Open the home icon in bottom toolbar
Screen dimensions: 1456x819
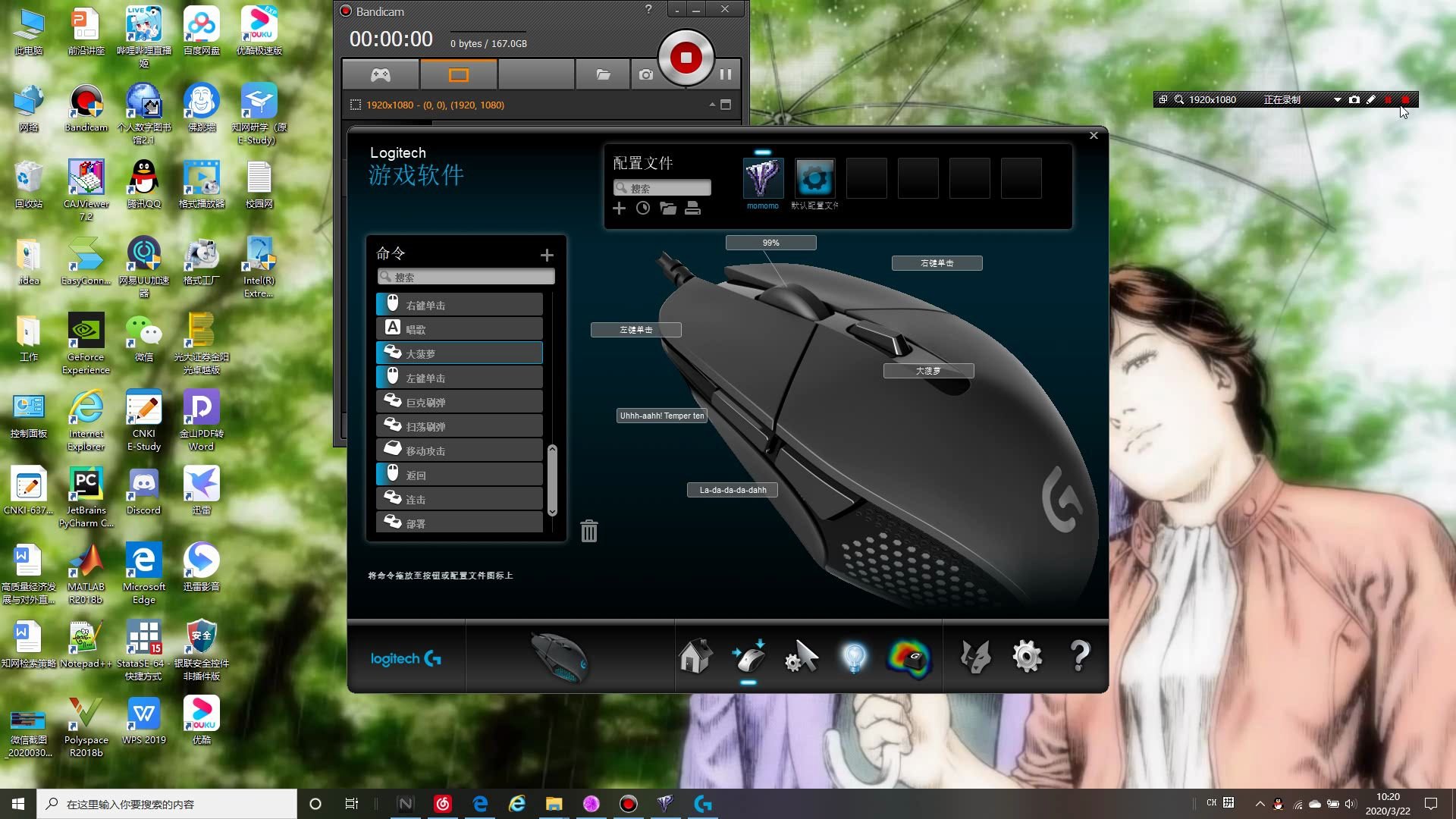(695, 656)
